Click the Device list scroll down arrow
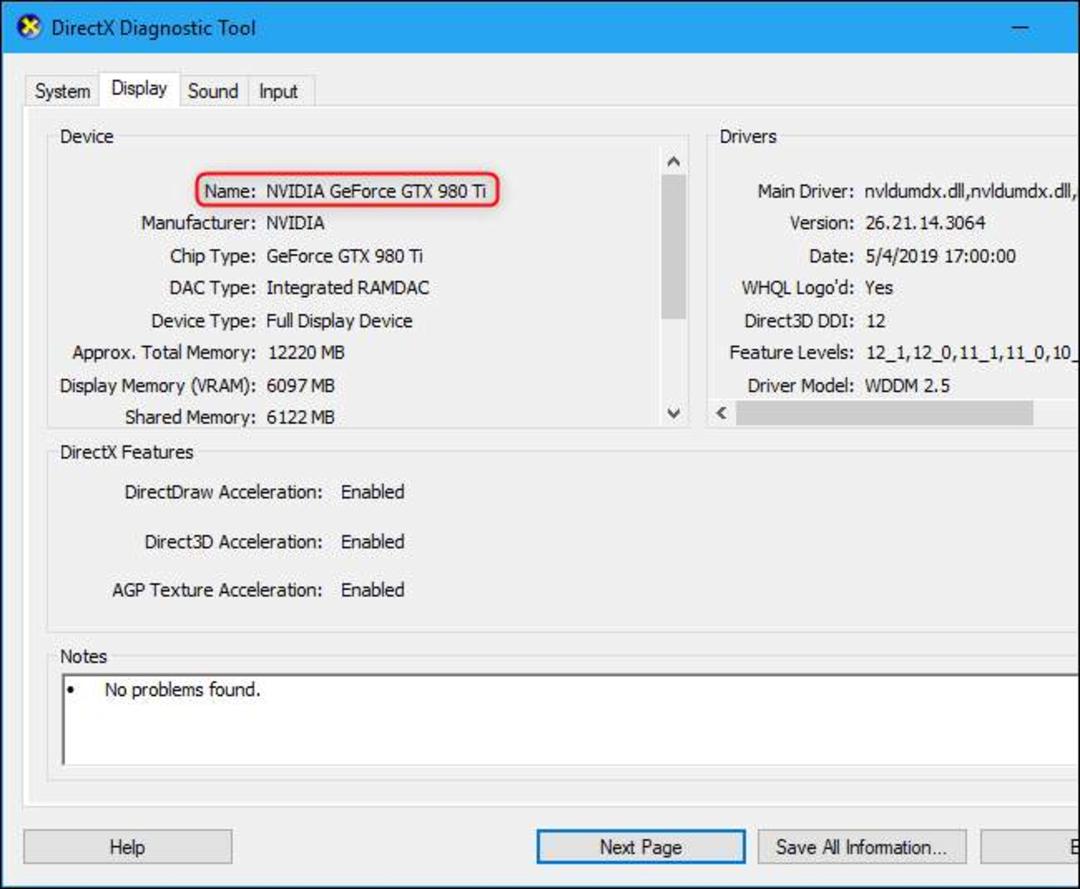The width and height of the screenshot is (1080, 889). pos(674,413)
